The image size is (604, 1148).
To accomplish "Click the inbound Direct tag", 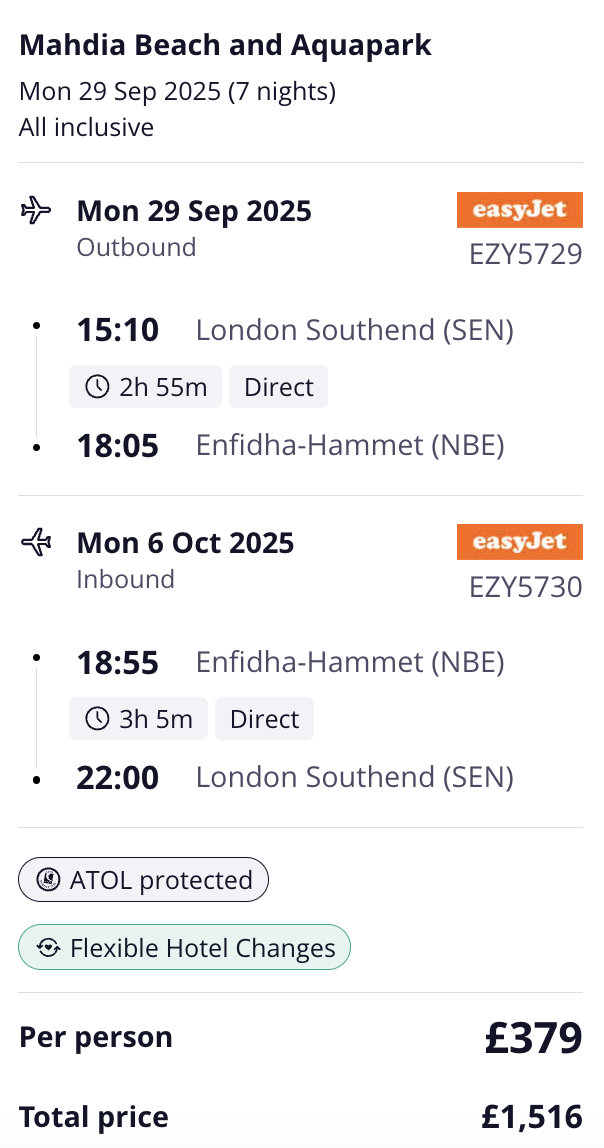I will coord(264,719).
